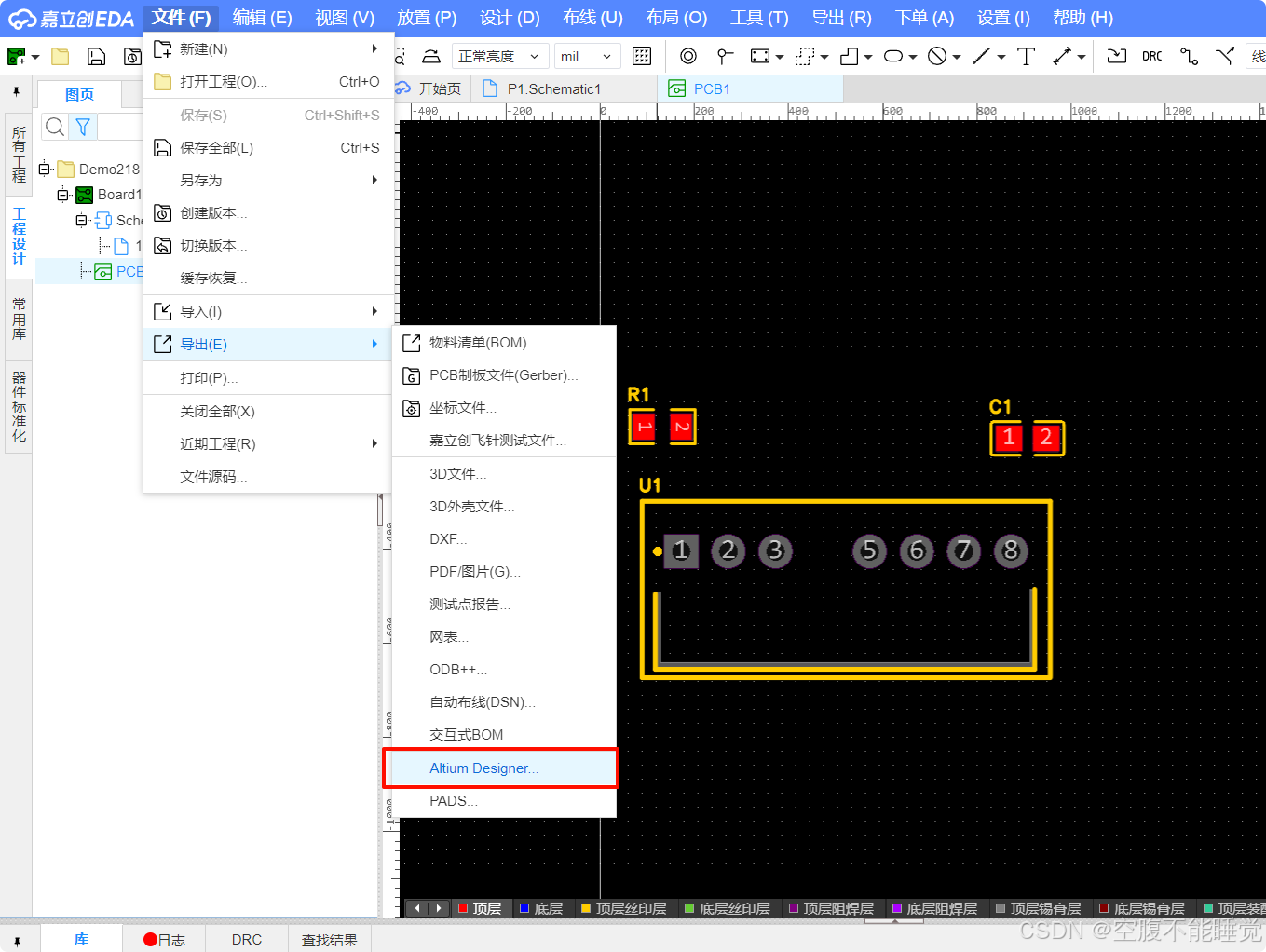Select the pad/oval shape tool
Image resolution: width=1266 pixels, height=952 pixels.
[893, 56]
